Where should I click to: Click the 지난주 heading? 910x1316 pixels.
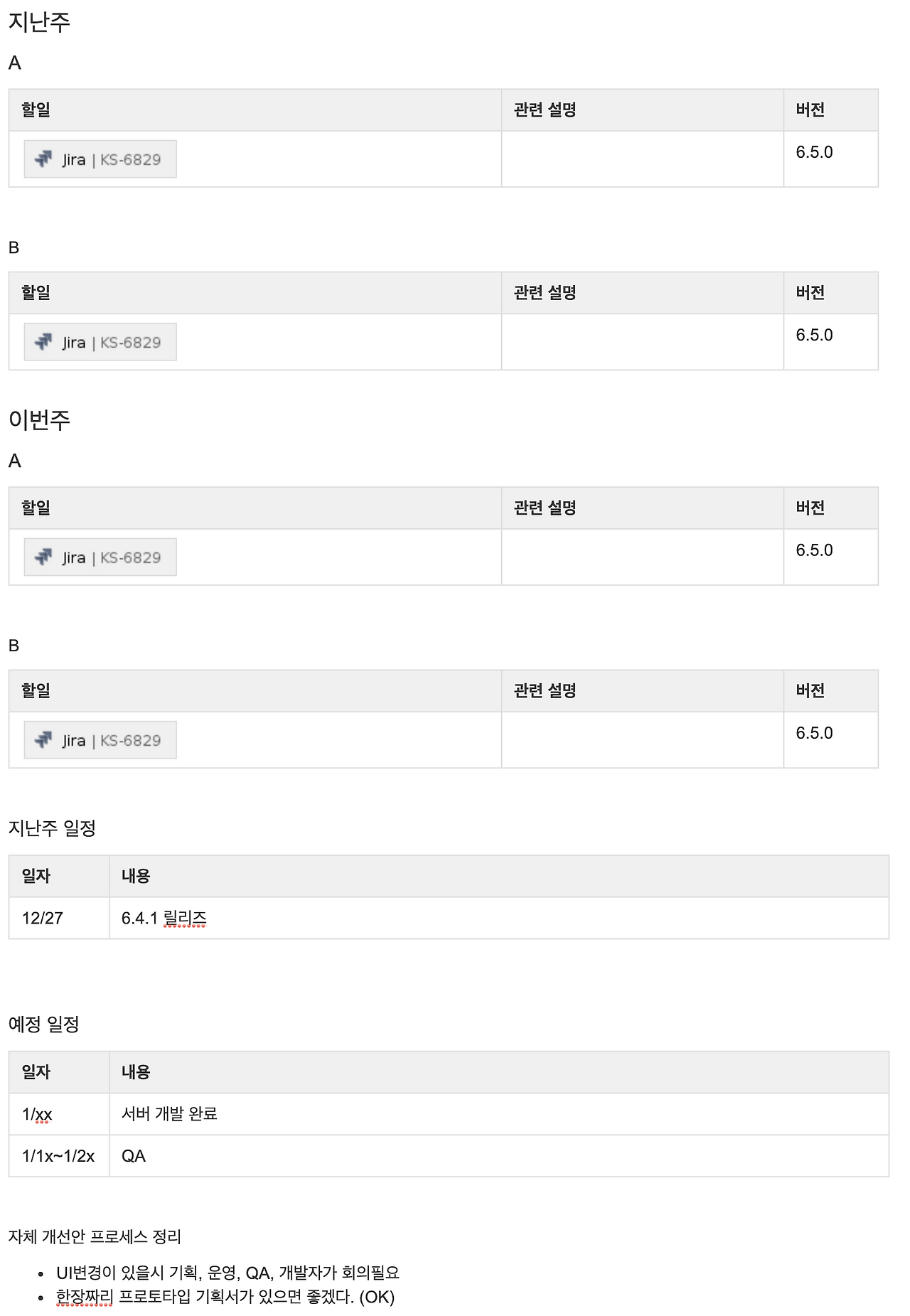pos(39,22)
